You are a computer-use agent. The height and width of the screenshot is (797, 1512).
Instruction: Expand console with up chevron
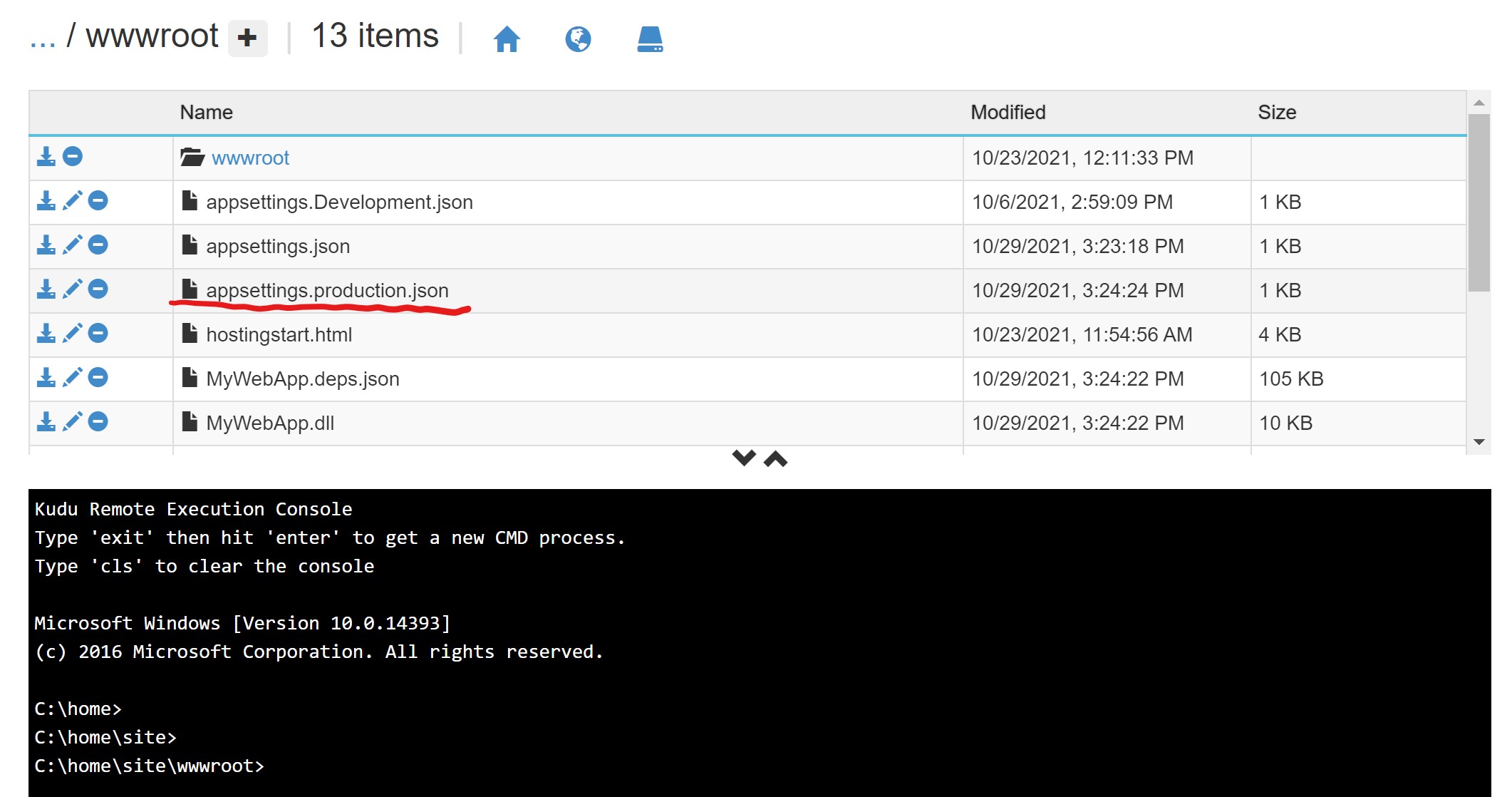tap(775, 459)
